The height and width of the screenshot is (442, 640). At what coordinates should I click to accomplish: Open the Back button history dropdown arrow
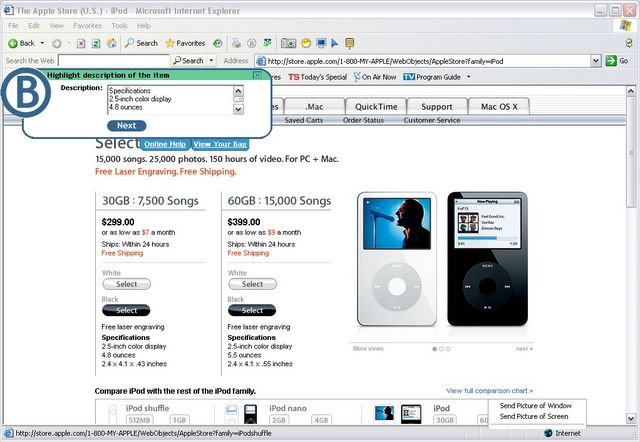42,43
